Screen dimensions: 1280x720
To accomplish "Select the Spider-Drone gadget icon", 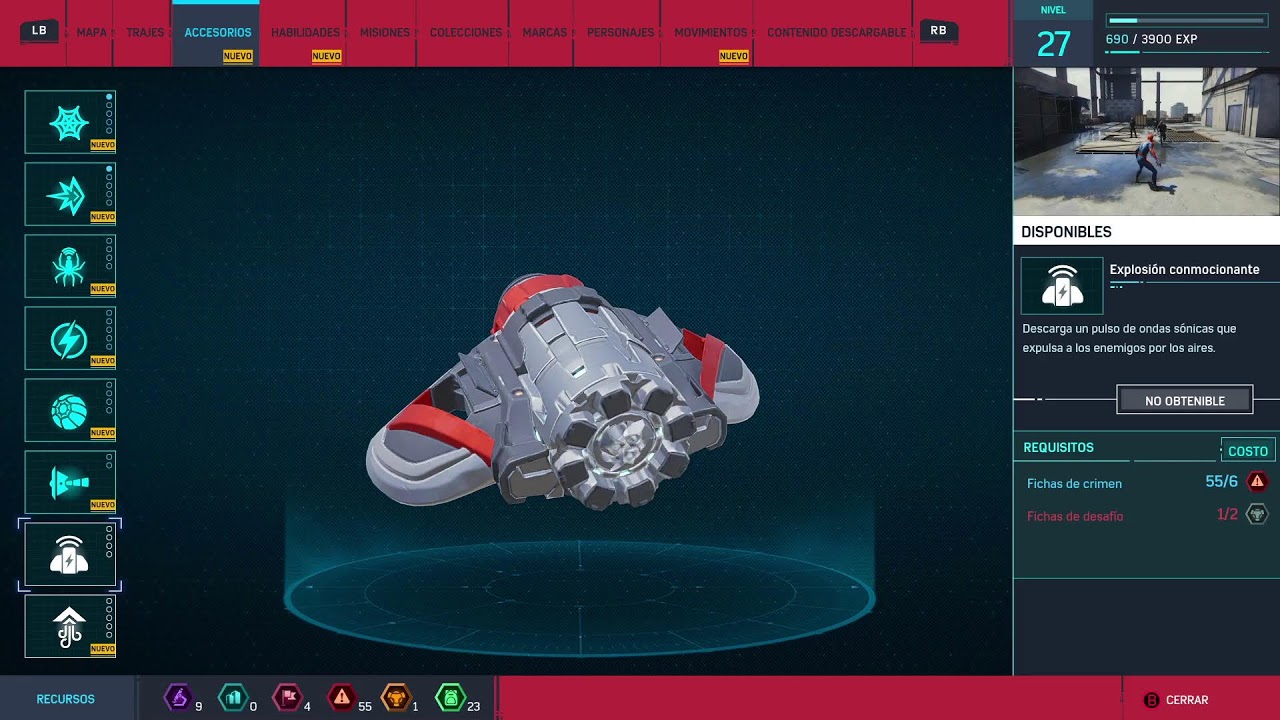I will coord(70,266).
